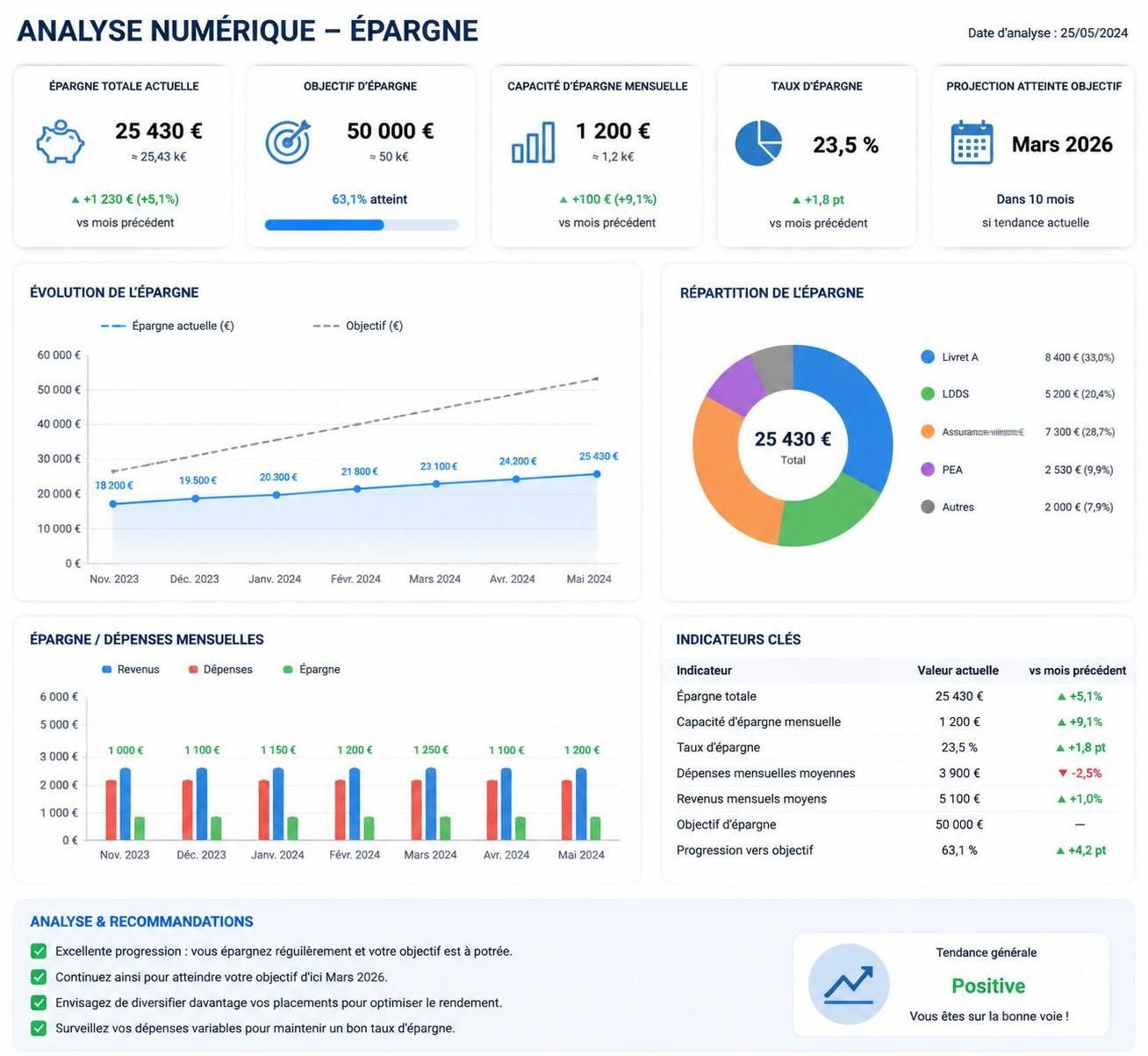Click the checkmark beside Surveillez vos dépenses
This screenshot has width=1148, height=1056.
39,1028
